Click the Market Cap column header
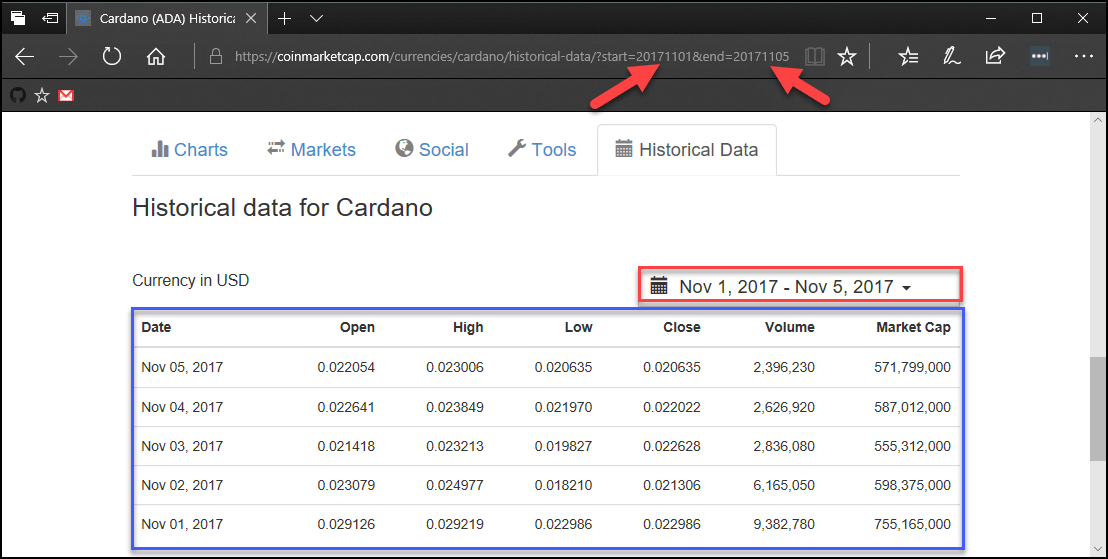This screenshot has width=1108, height=559. click(913, 327)
